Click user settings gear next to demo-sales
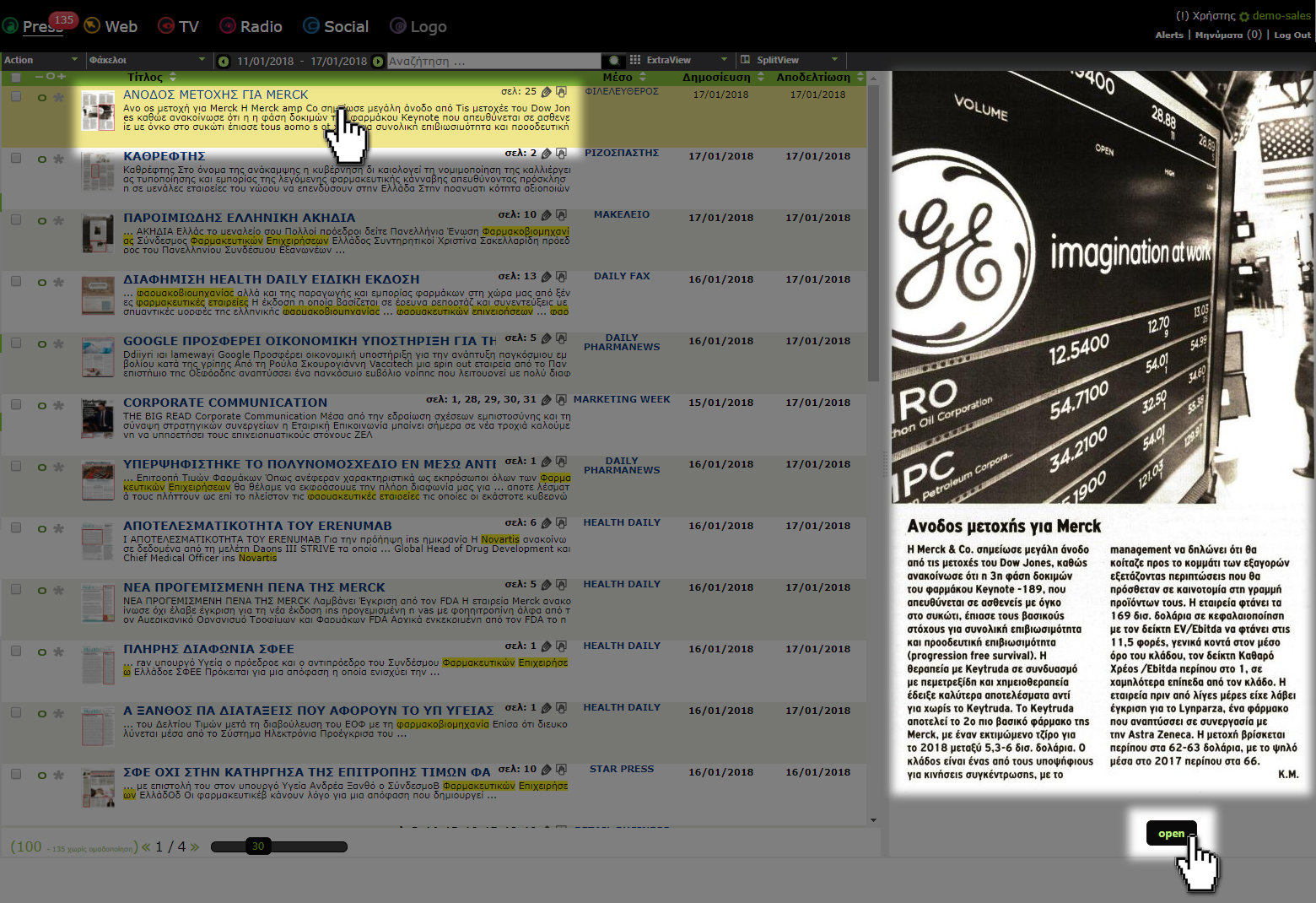Viewport: 1316px width, 903px height. coord(1244,16)
